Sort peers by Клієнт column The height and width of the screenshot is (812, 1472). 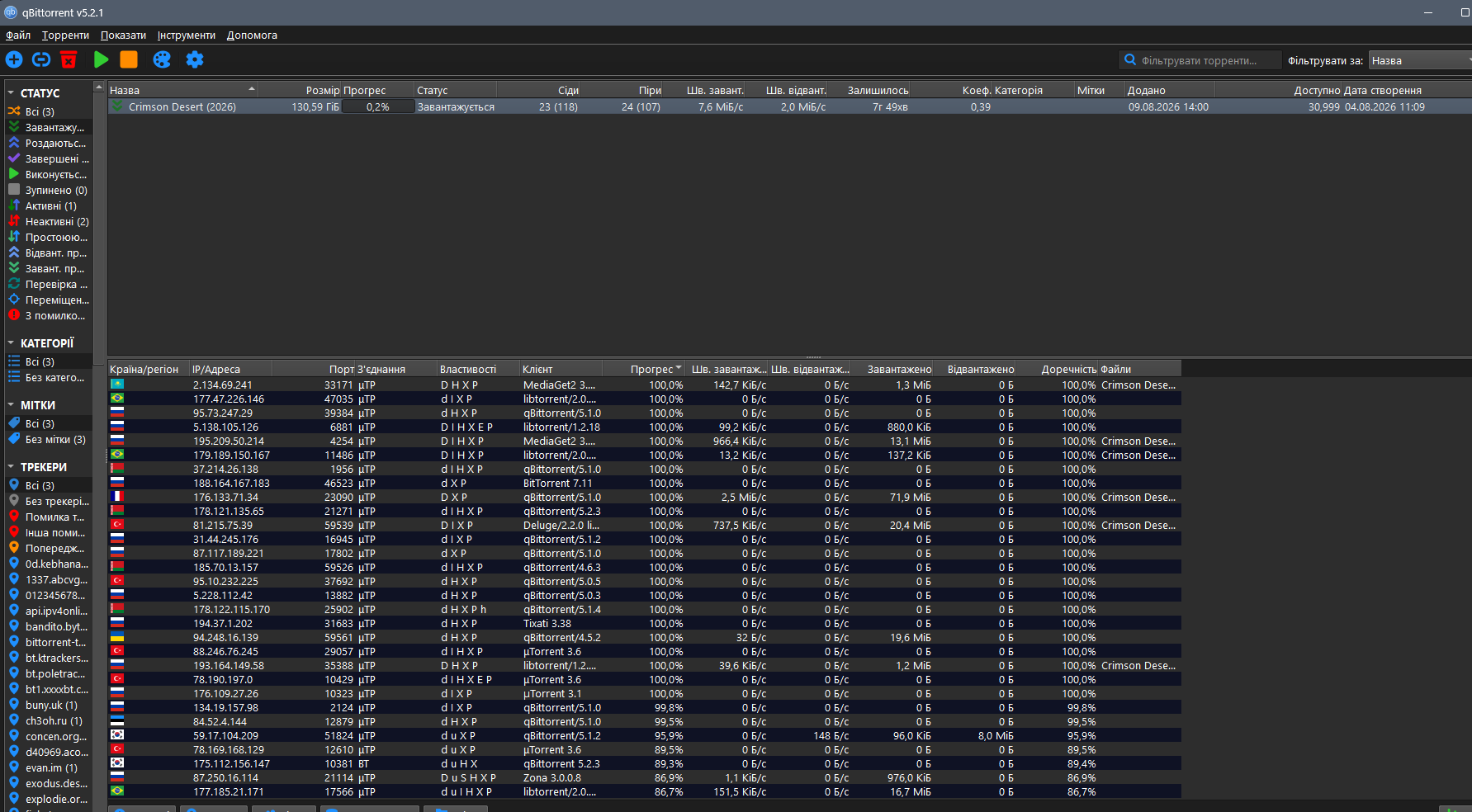pyautogui.click(x=561, y=369)
